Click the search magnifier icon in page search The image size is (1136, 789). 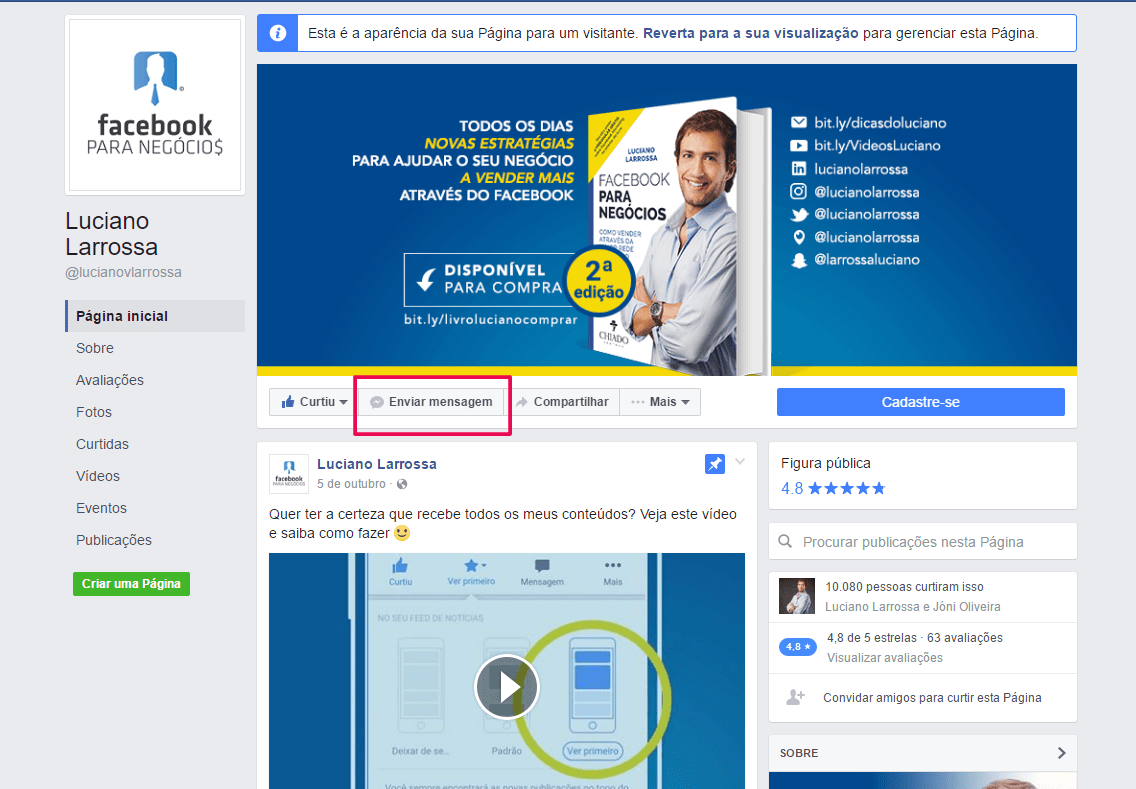click(x=785, y=541)
